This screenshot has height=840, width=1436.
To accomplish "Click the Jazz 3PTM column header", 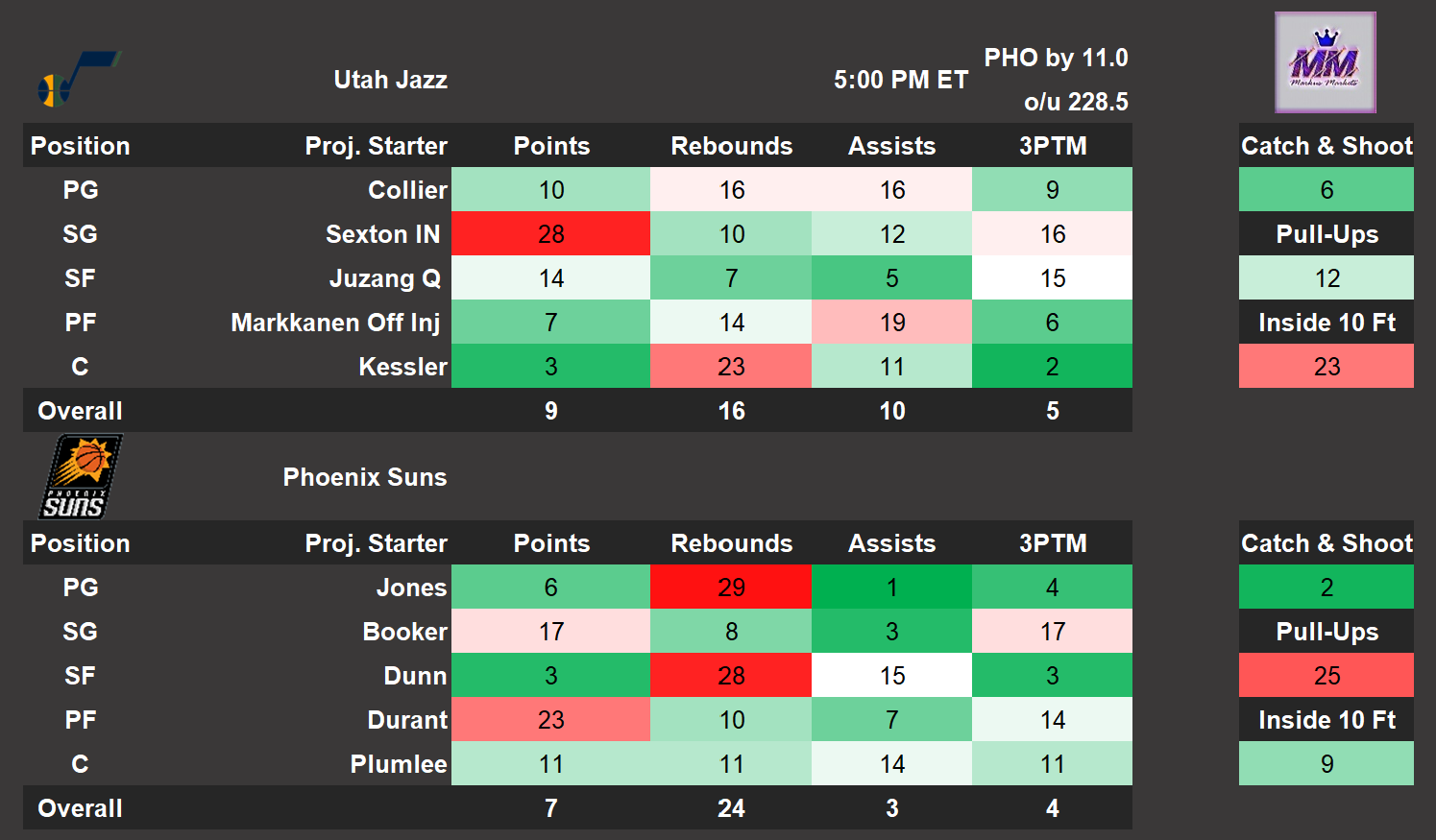I will pyautogui.click(x=1053, y=146).
